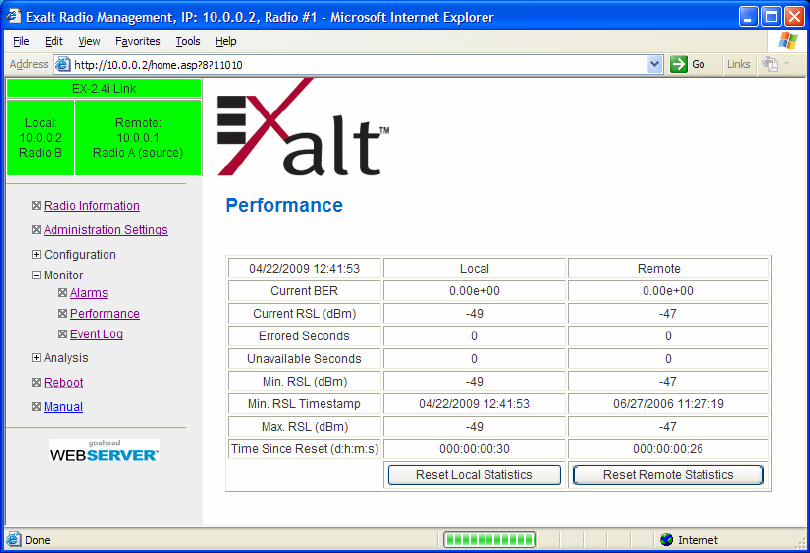Open the Favorites menu
Screen dimensions: 810x553
click(x=137, y=41)
